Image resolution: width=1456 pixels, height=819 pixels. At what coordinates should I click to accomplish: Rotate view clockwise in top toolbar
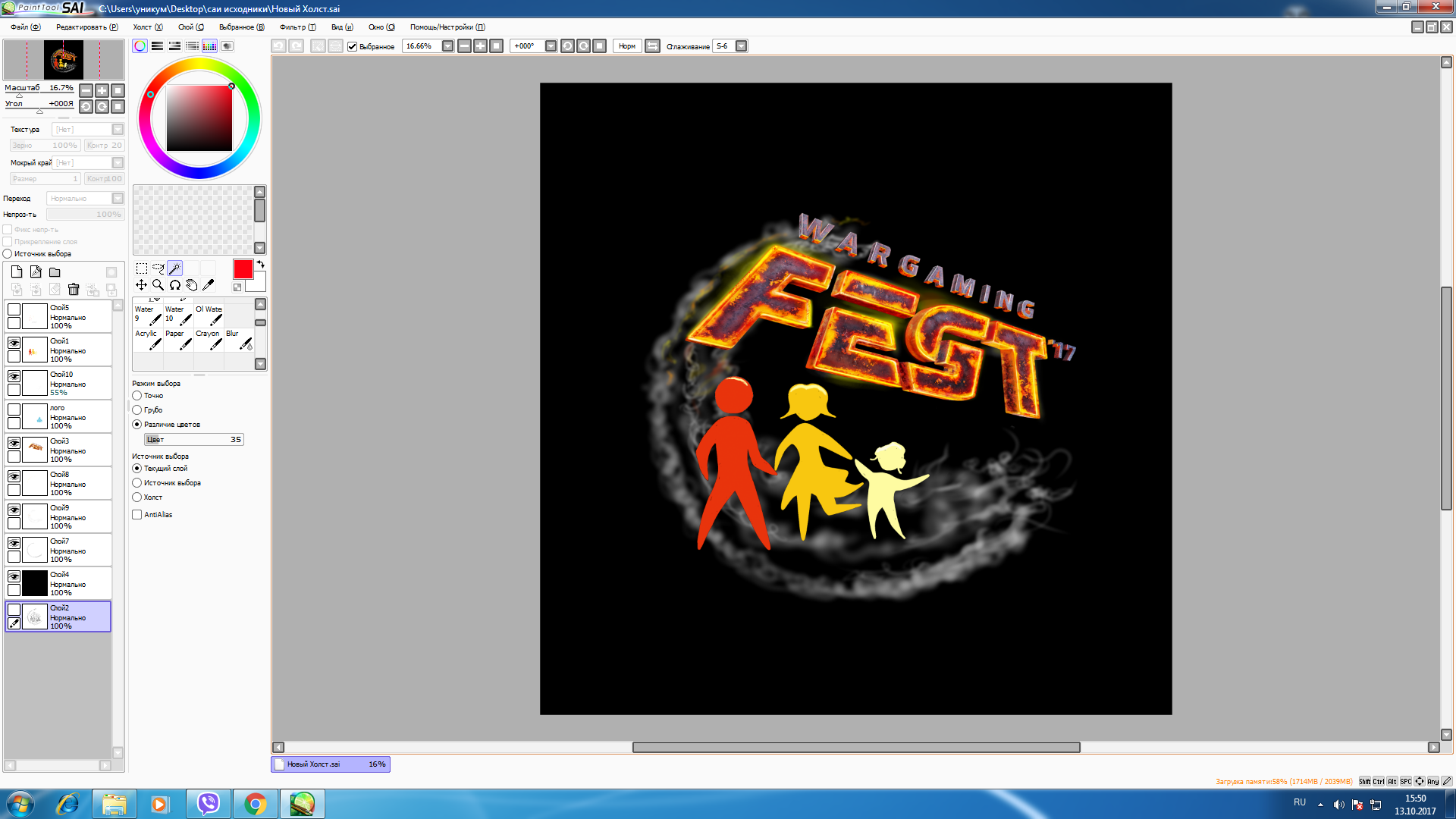pos(583,46)
